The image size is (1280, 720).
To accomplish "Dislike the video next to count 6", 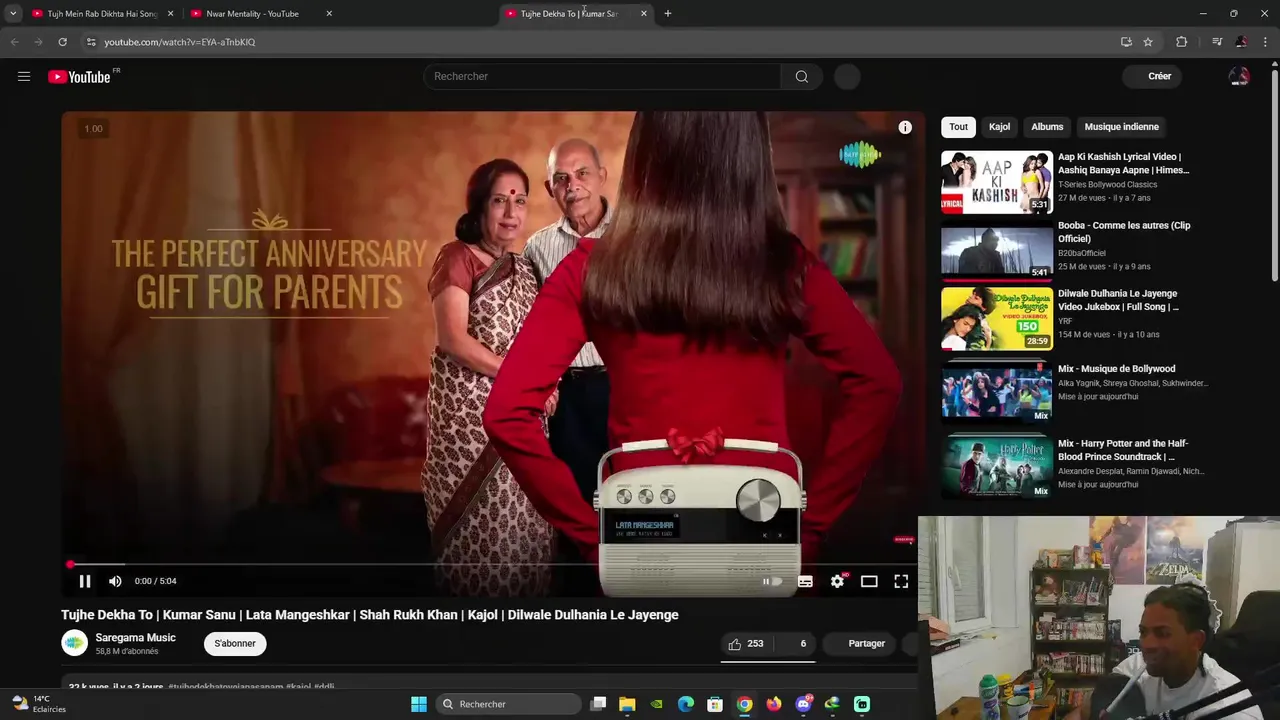I will tap(796, 644).
